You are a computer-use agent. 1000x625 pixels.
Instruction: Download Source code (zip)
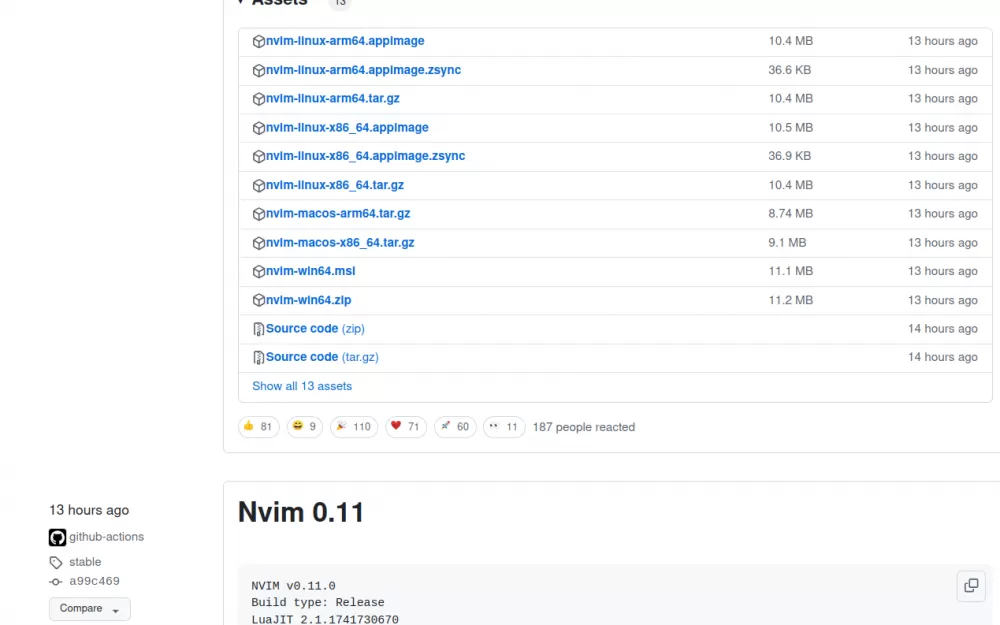(x=315, y=329)
